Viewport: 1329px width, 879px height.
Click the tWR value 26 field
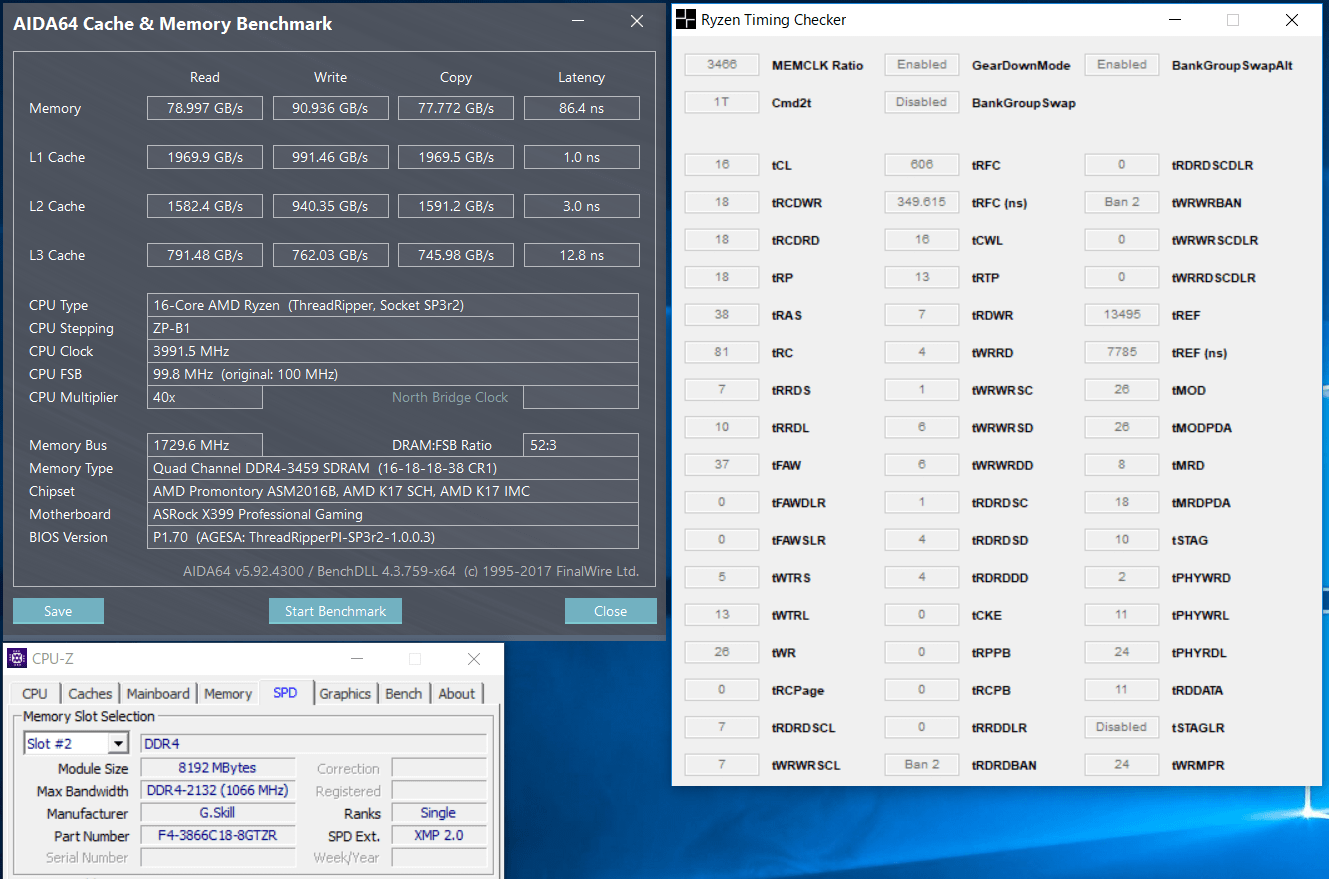click(x=722, y=652)
